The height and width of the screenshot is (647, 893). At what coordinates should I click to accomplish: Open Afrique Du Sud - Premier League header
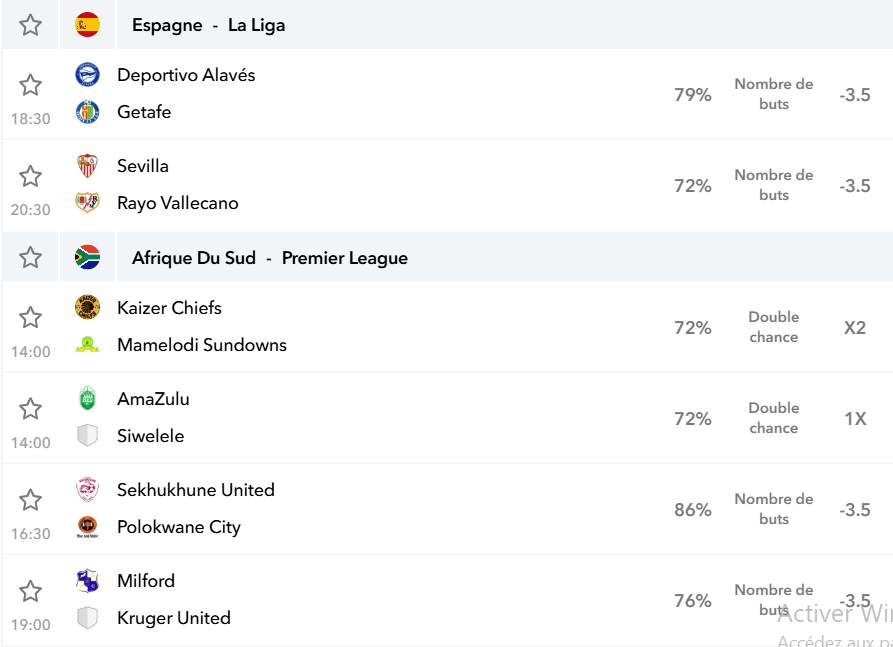(270, 258)
